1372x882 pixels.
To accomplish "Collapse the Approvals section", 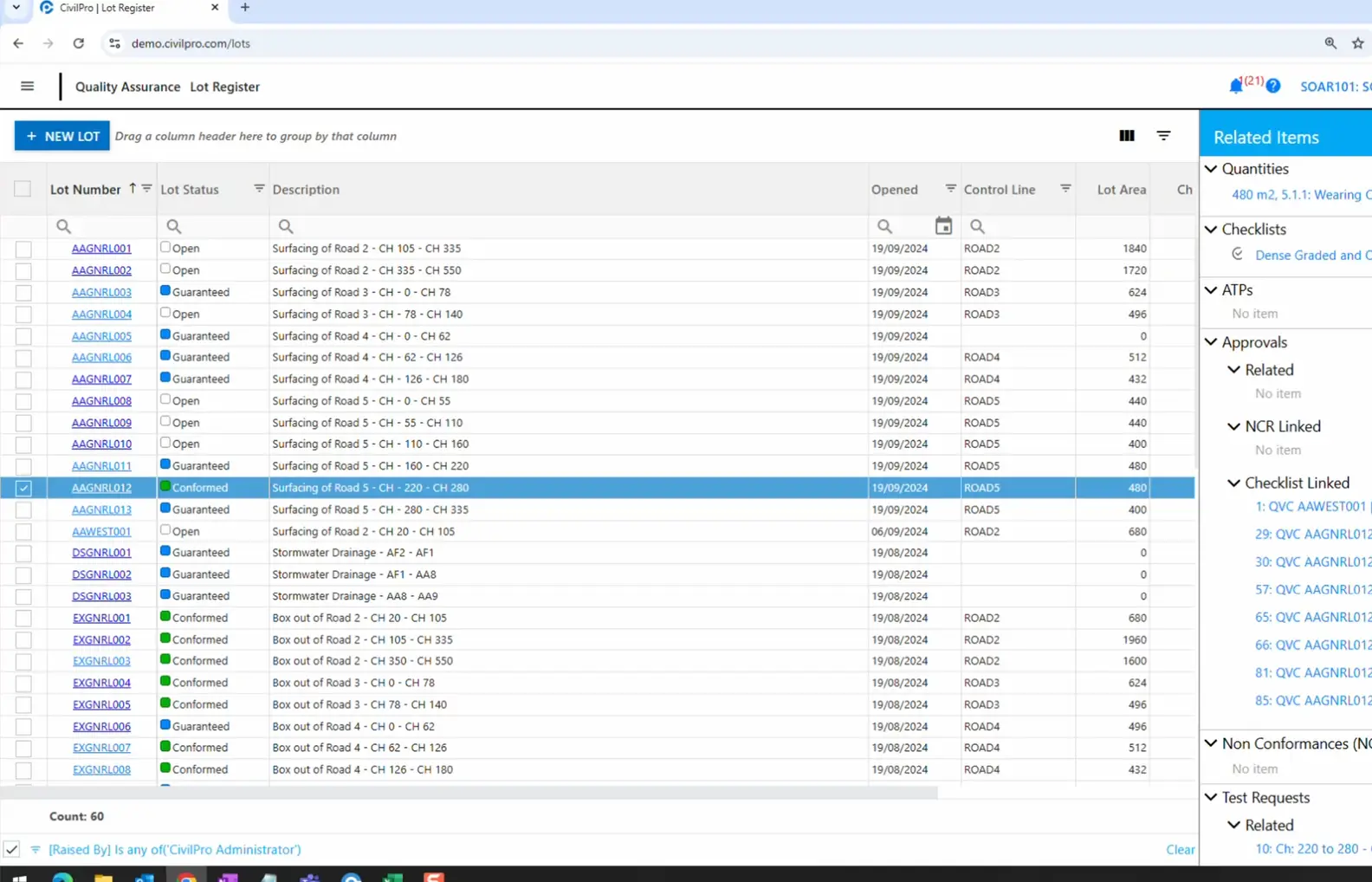I will pyautogui.click(x=1211, y=342).
